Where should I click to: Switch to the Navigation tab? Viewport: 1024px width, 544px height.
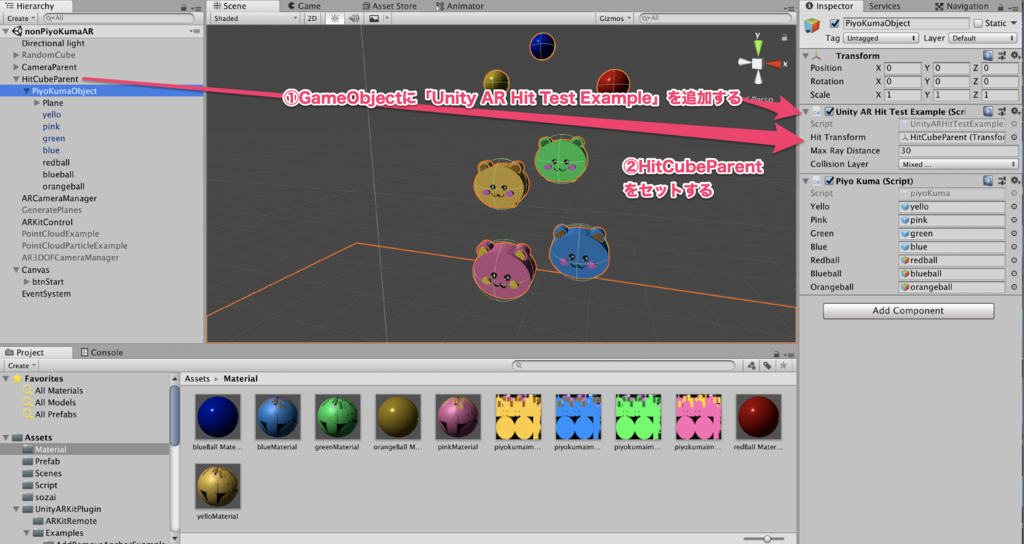pos(961,6)
